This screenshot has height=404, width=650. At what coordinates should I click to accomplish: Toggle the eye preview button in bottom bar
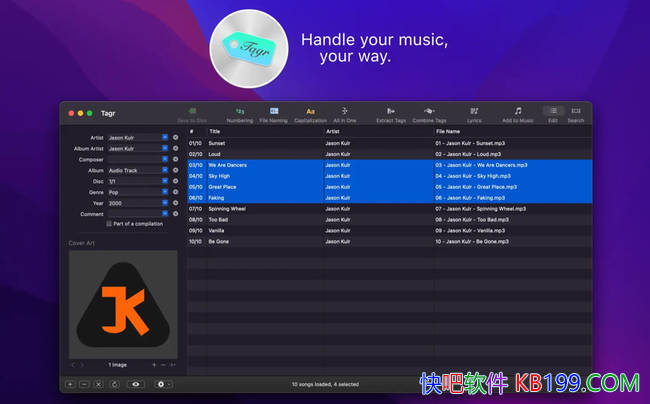[x=137, y=384]
